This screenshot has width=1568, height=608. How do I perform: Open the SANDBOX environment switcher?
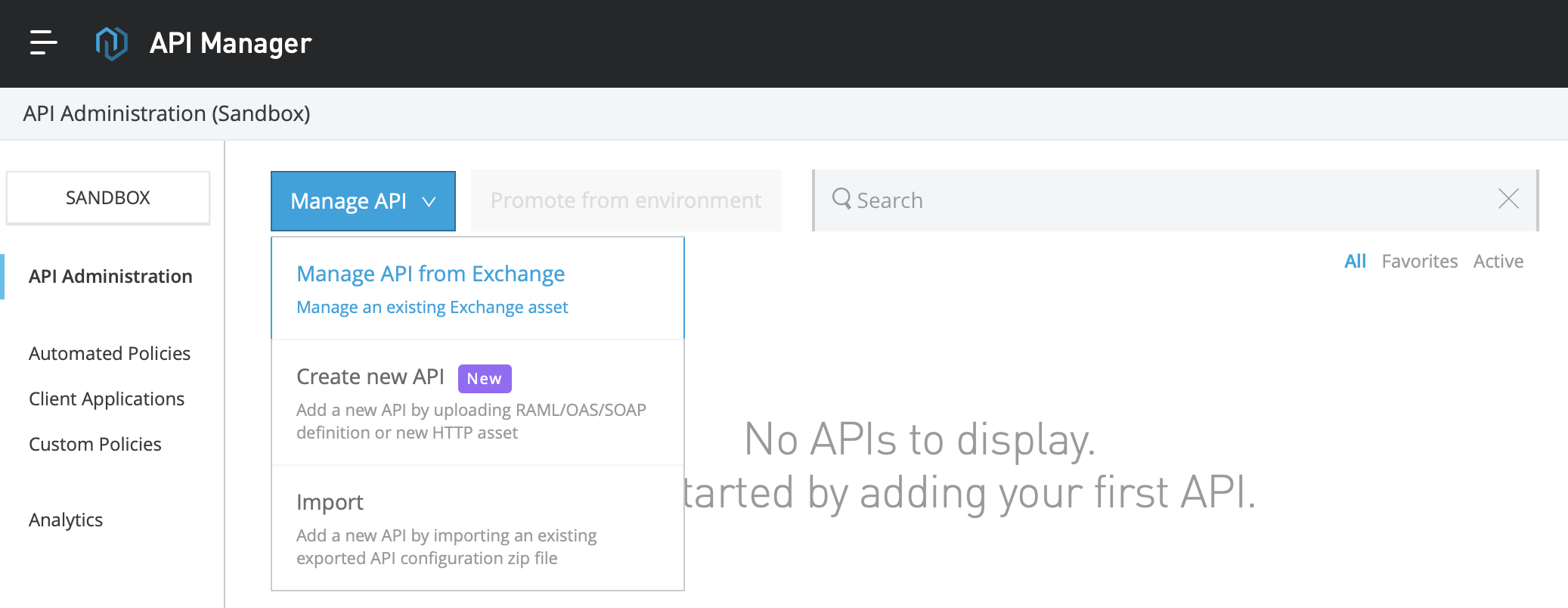click(x=108, y=198)
